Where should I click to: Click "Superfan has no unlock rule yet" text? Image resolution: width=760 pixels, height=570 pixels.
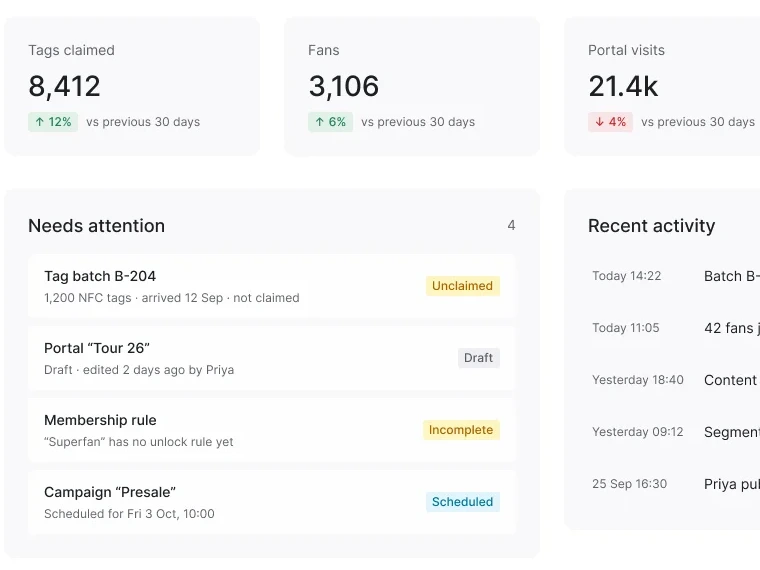point(139,442)
